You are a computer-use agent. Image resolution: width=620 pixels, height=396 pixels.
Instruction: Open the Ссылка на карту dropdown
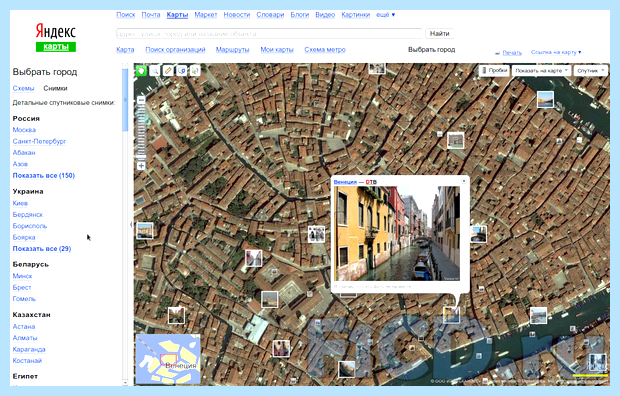click(556, 52)
